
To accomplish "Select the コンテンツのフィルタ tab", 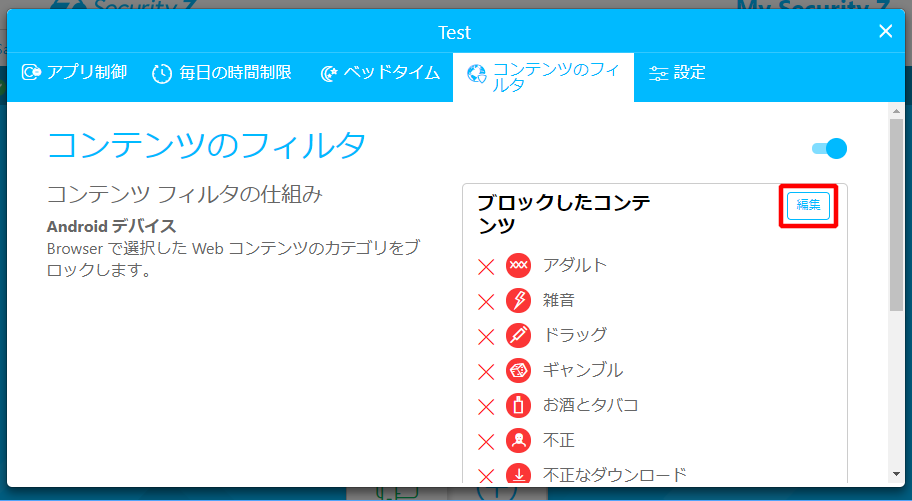I will [x=543, y=77].
